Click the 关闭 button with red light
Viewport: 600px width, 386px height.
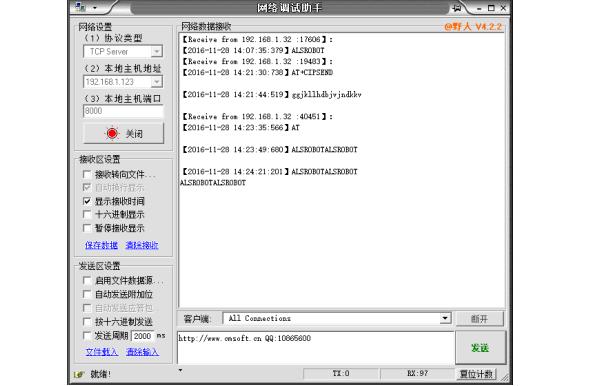(x=123, y=133)
